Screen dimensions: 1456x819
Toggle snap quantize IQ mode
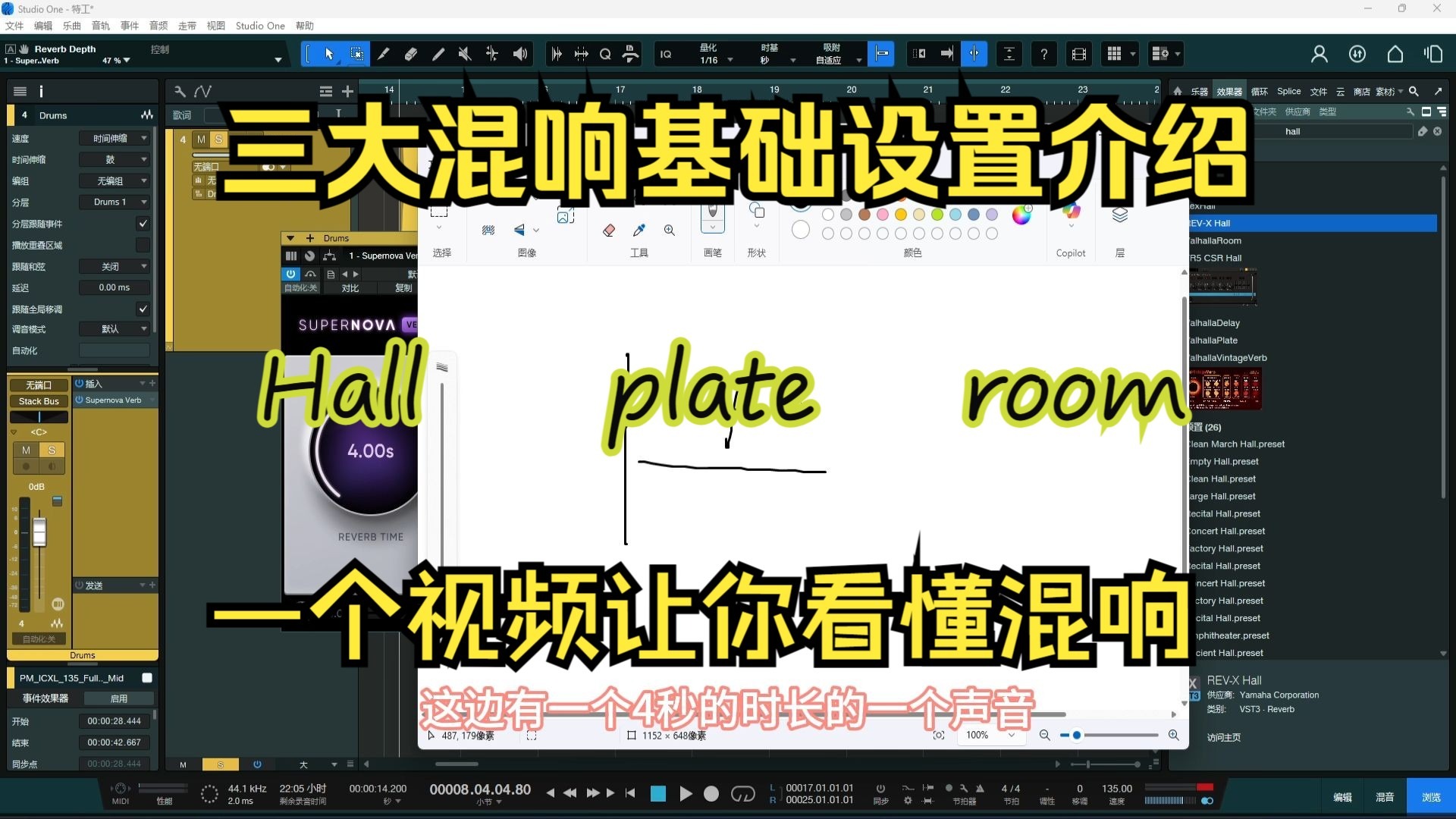[665, 53]
